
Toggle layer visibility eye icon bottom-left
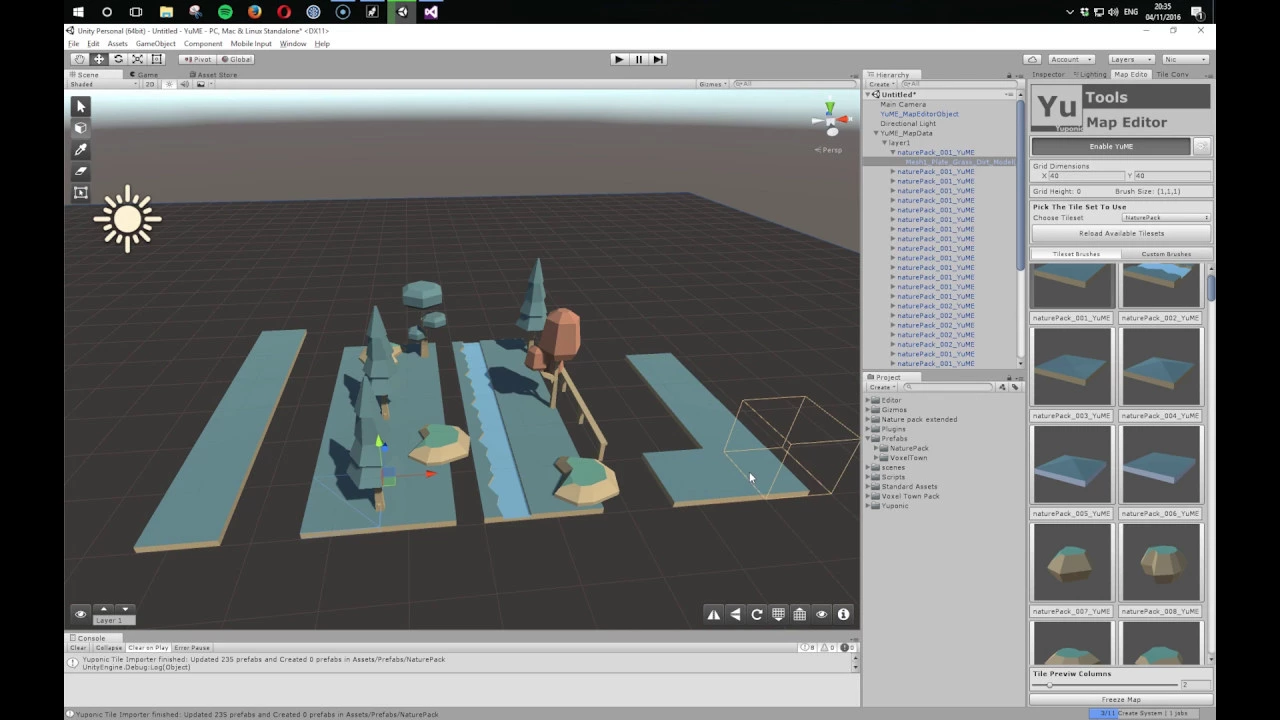(81, 614)
